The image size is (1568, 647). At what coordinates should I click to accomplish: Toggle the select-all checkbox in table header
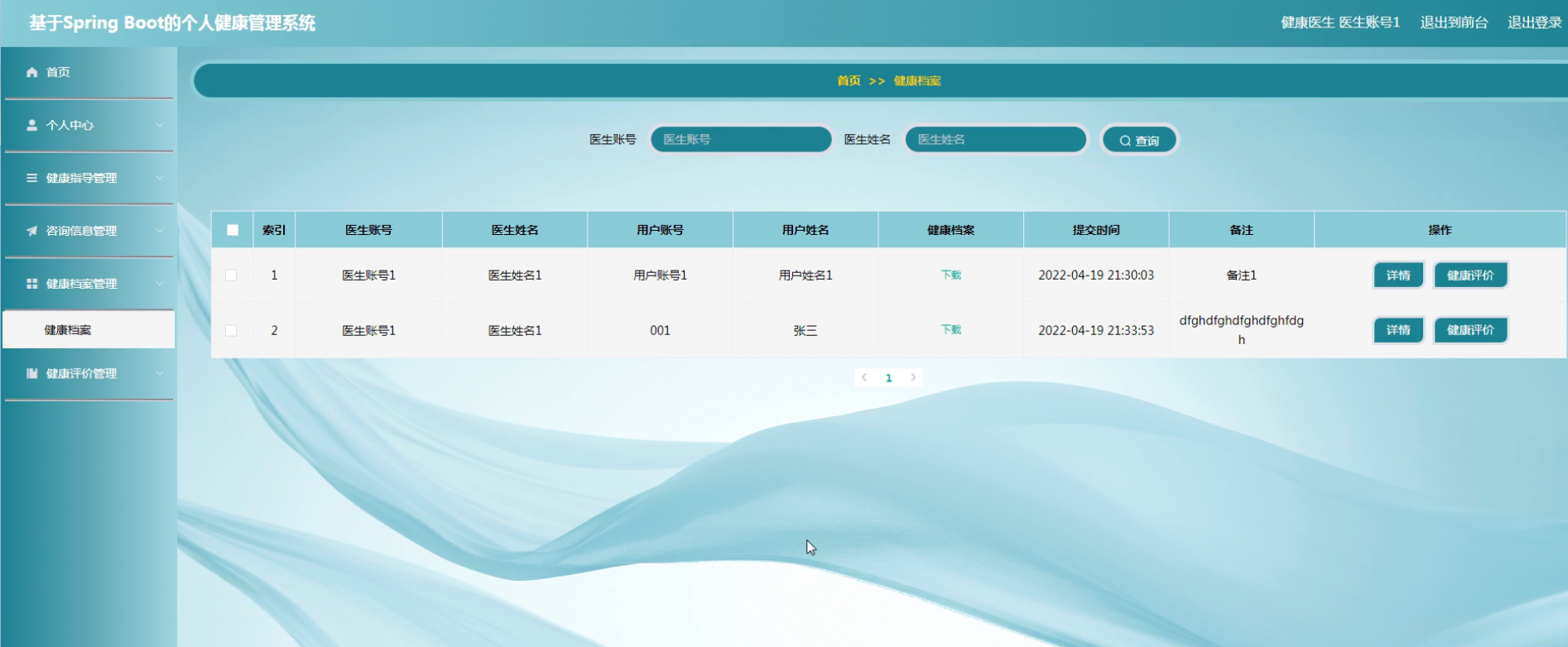pyautogui.click(x=233, y=230)
